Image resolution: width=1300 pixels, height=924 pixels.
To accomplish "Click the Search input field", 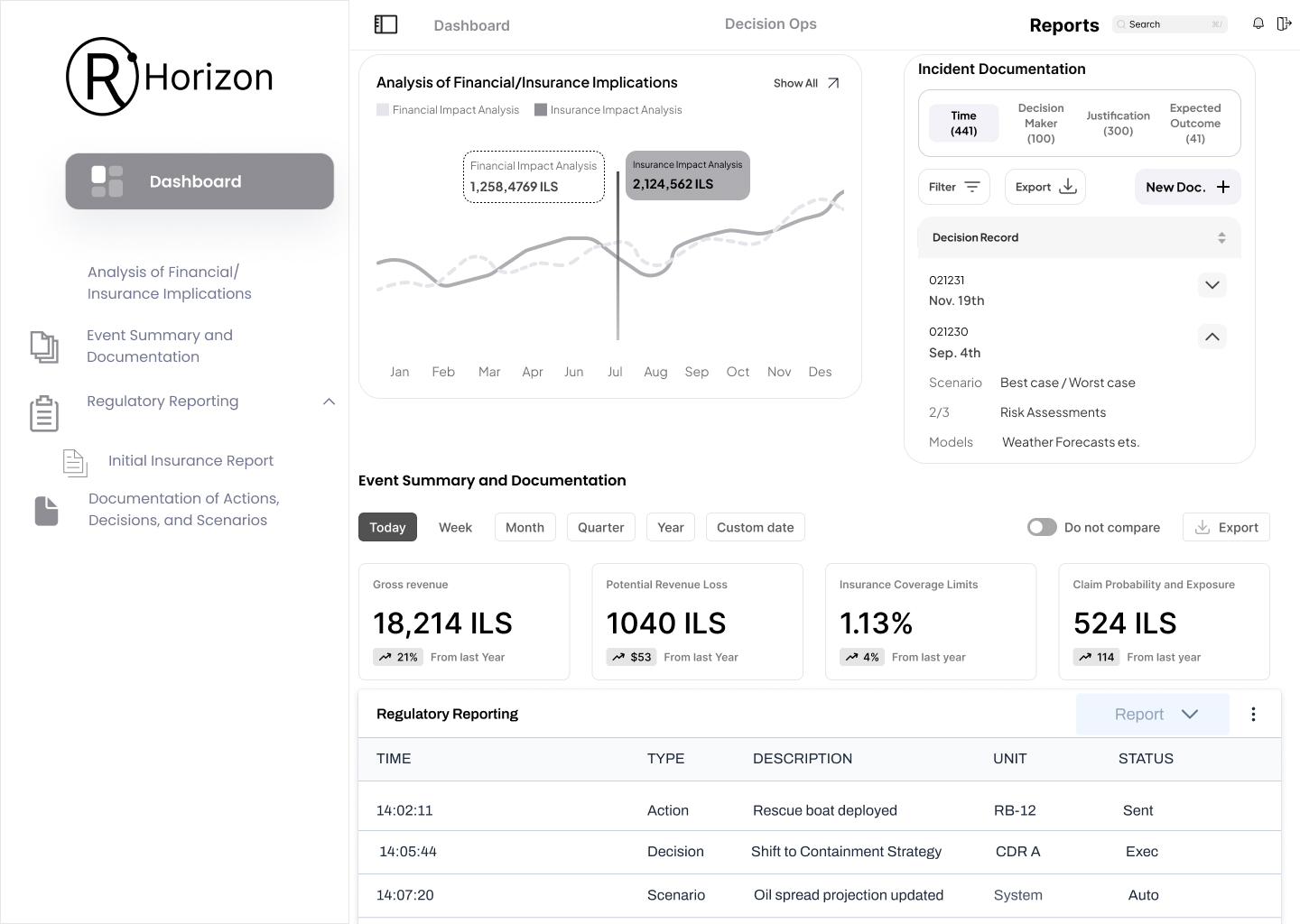I will pyautogui.click(x=1170, y=24).
